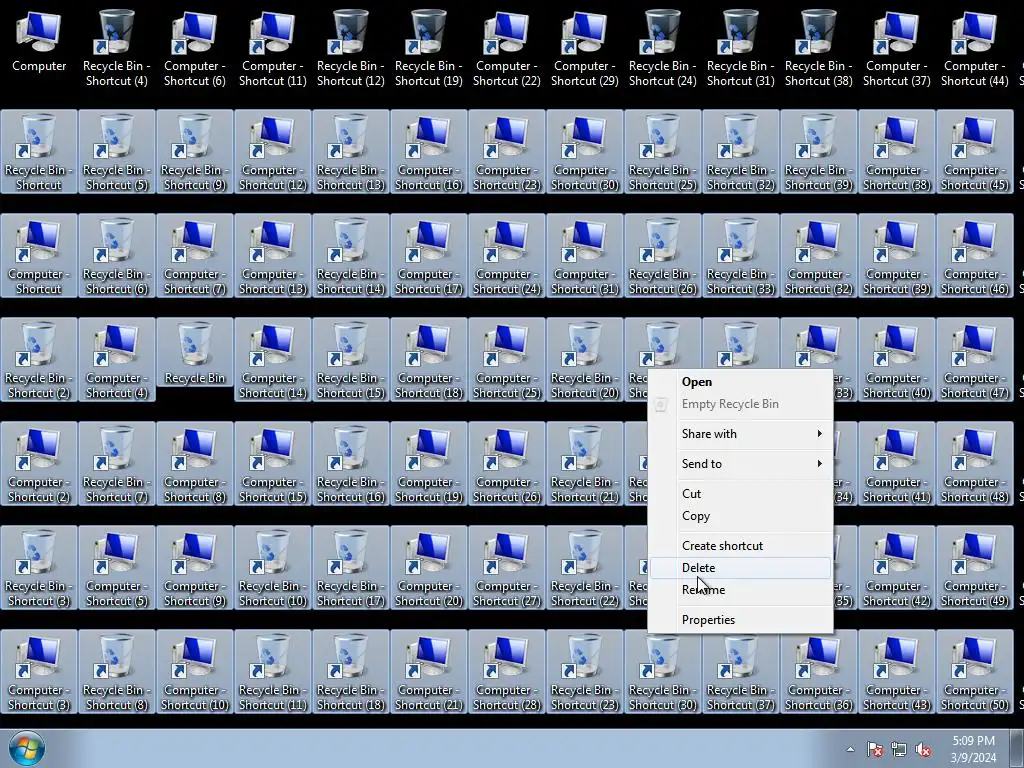Select Computer - Shortcut (23) icon
1024x768 pixels.
(x=507, y=152)
